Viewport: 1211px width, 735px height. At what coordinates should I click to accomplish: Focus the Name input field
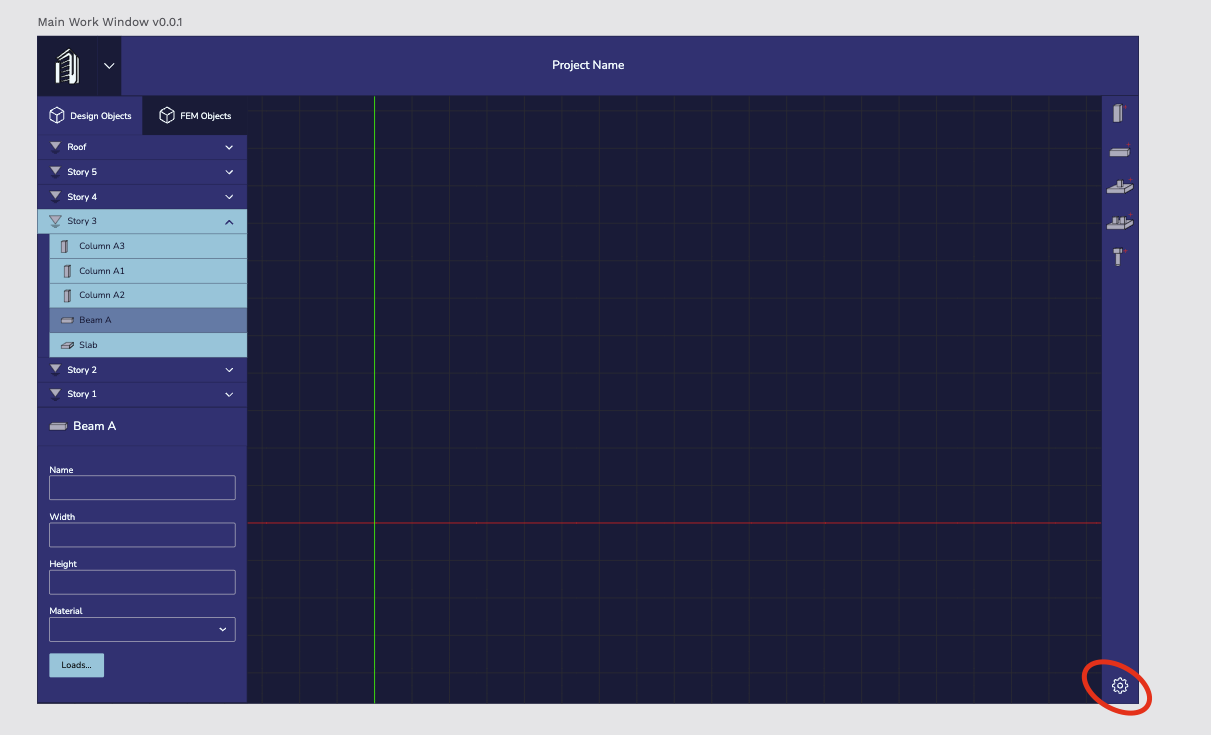(x=142, y=488)
